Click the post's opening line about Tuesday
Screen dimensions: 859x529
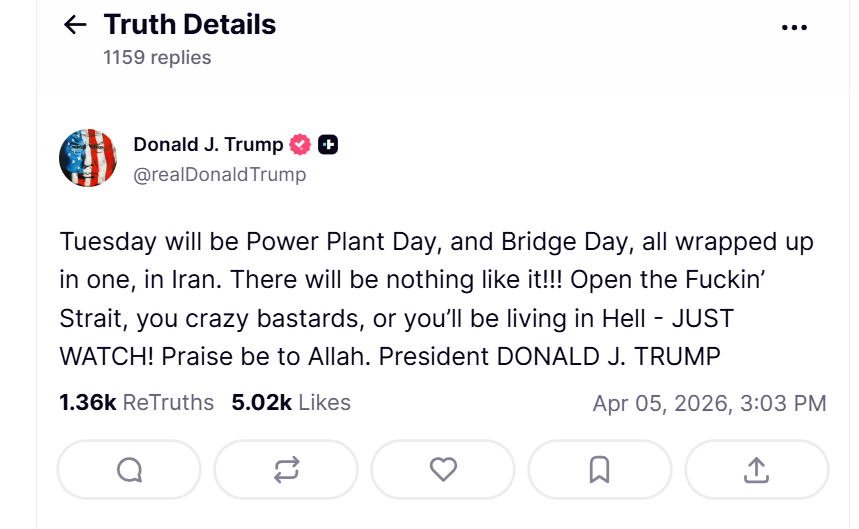[250, 242]
